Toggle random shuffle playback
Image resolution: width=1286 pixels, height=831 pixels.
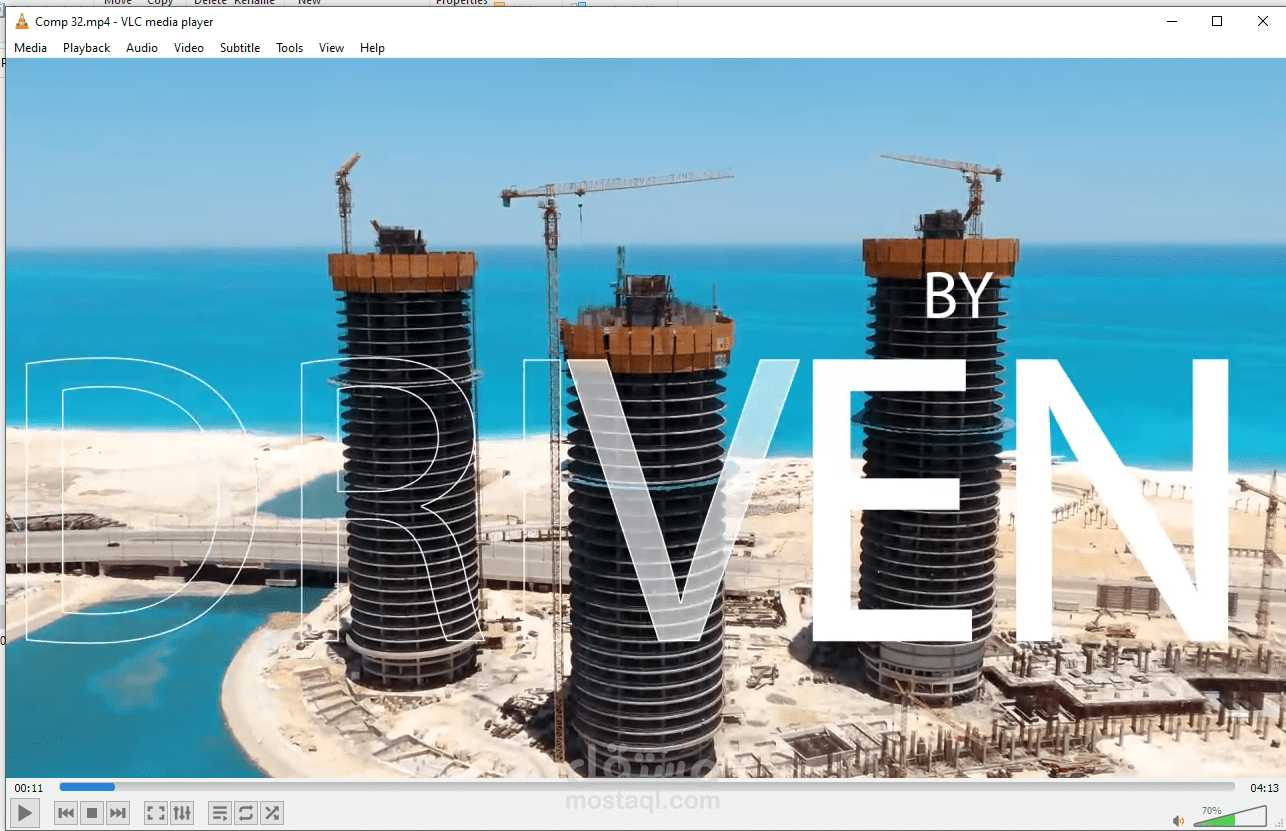point(272,813)
